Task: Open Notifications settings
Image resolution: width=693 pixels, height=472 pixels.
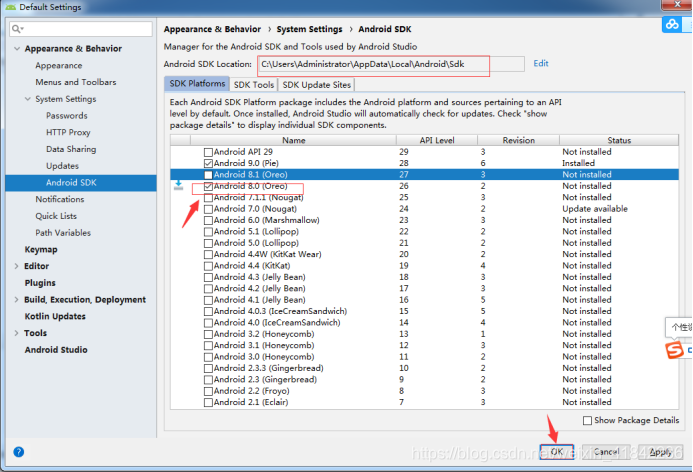Action: click(x=60, y=199)
